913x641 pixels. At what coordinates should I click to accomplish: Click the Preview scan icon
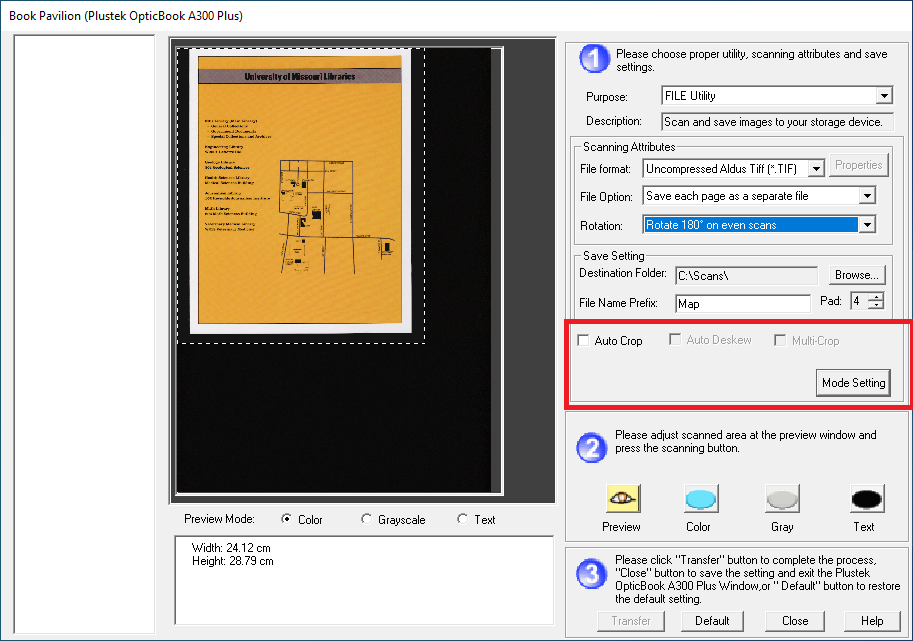pos(623,499)
